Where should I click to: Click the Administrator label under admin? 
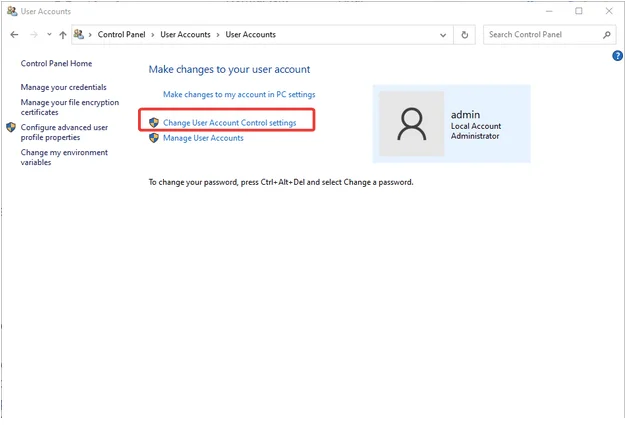(x=475, y=136)
